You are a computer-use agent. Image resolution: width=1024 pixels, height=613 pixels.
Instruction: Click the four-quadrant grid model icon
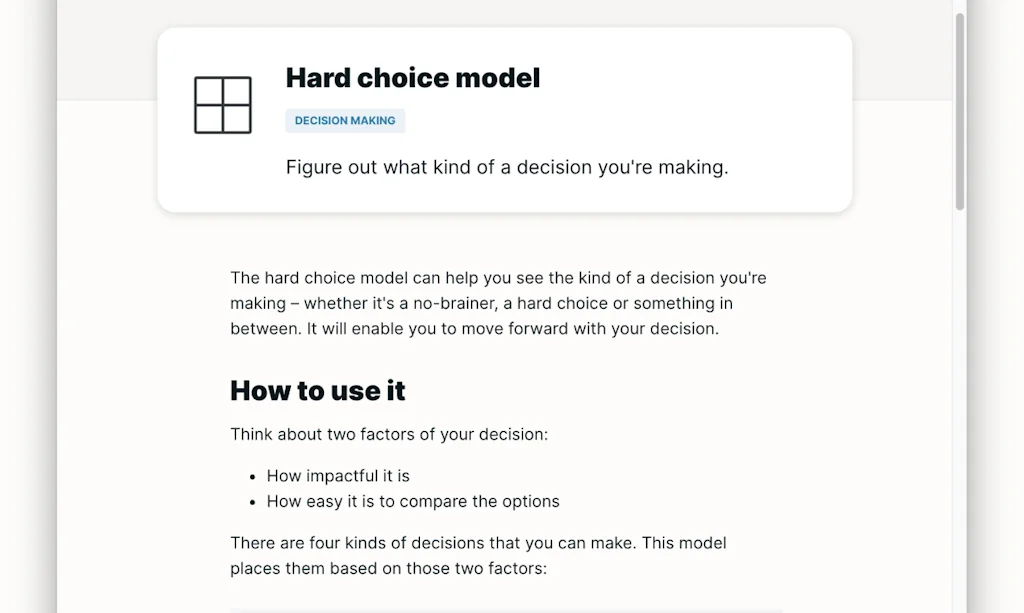[221, 103]
